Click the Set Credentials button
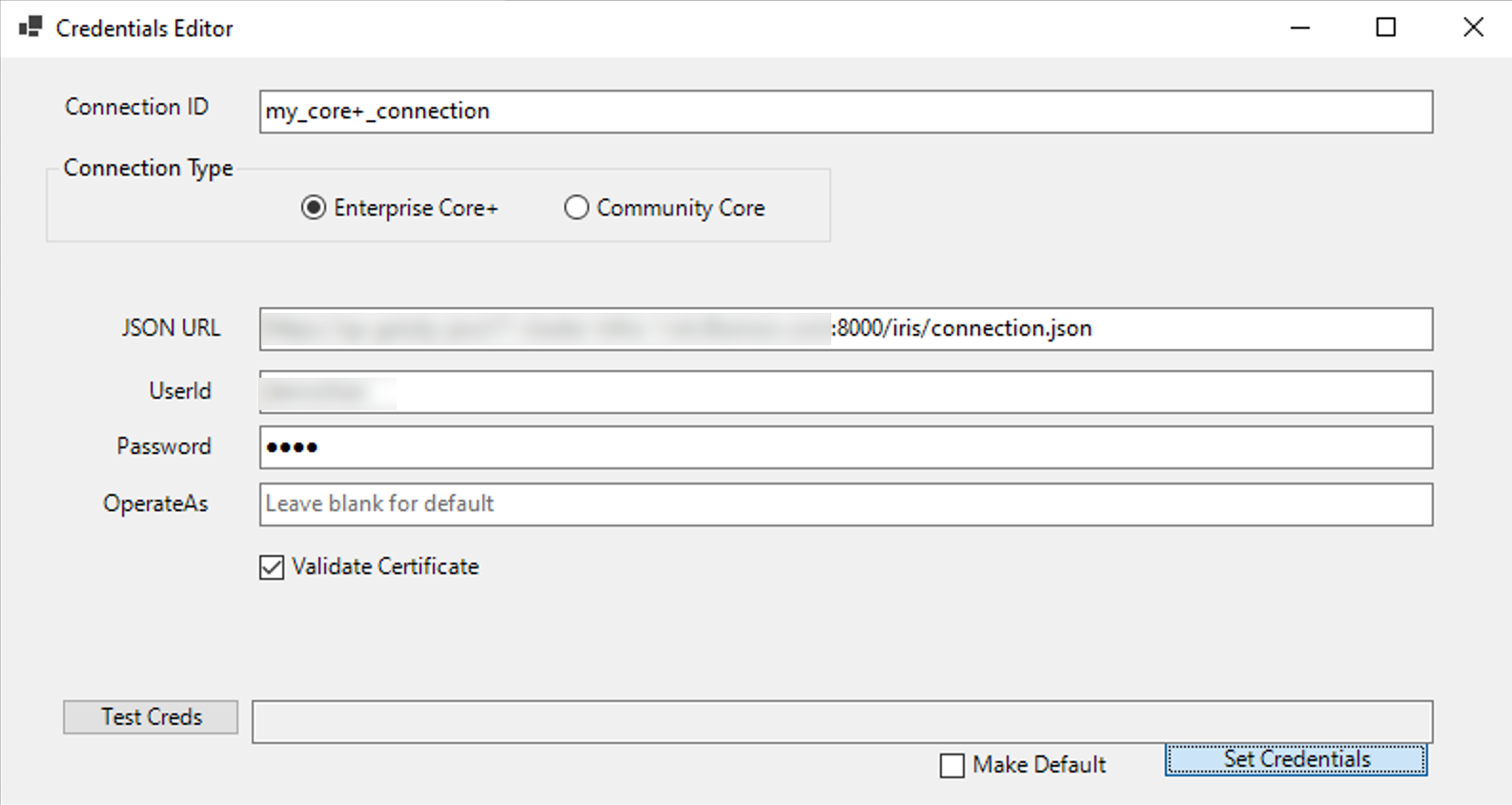The width and height of the screenshot is (1512, 805). pos(1296,759)
